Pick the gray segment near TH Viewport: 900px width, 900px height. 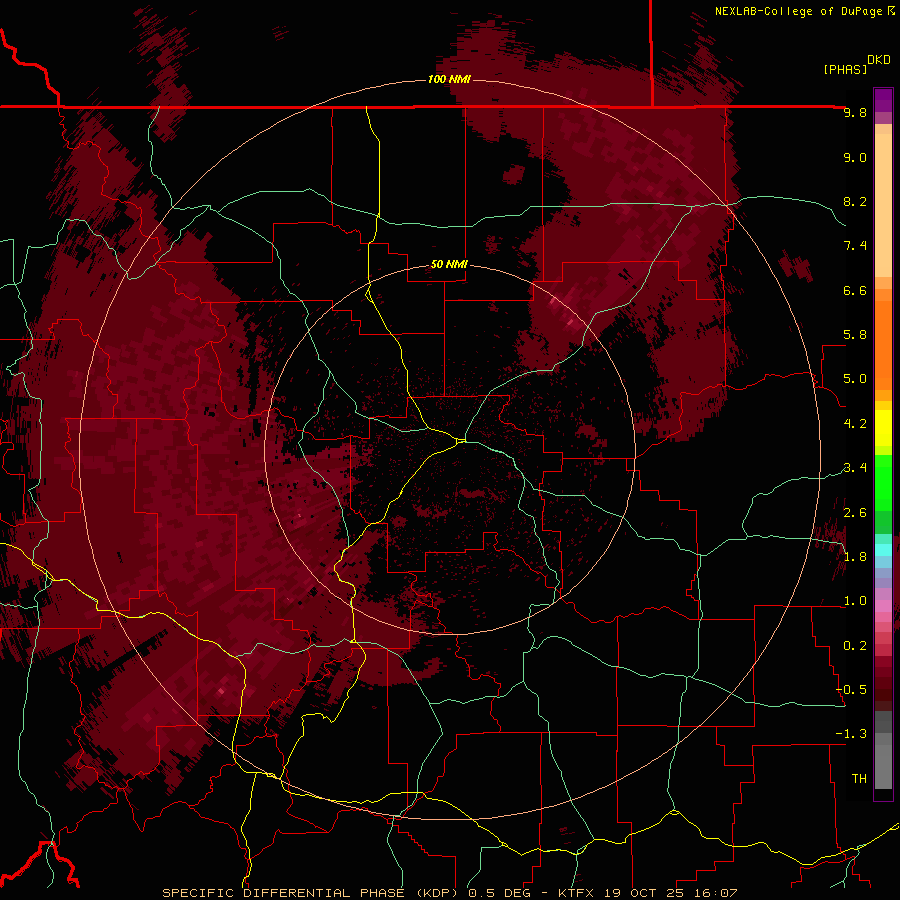tap(883, 766)
